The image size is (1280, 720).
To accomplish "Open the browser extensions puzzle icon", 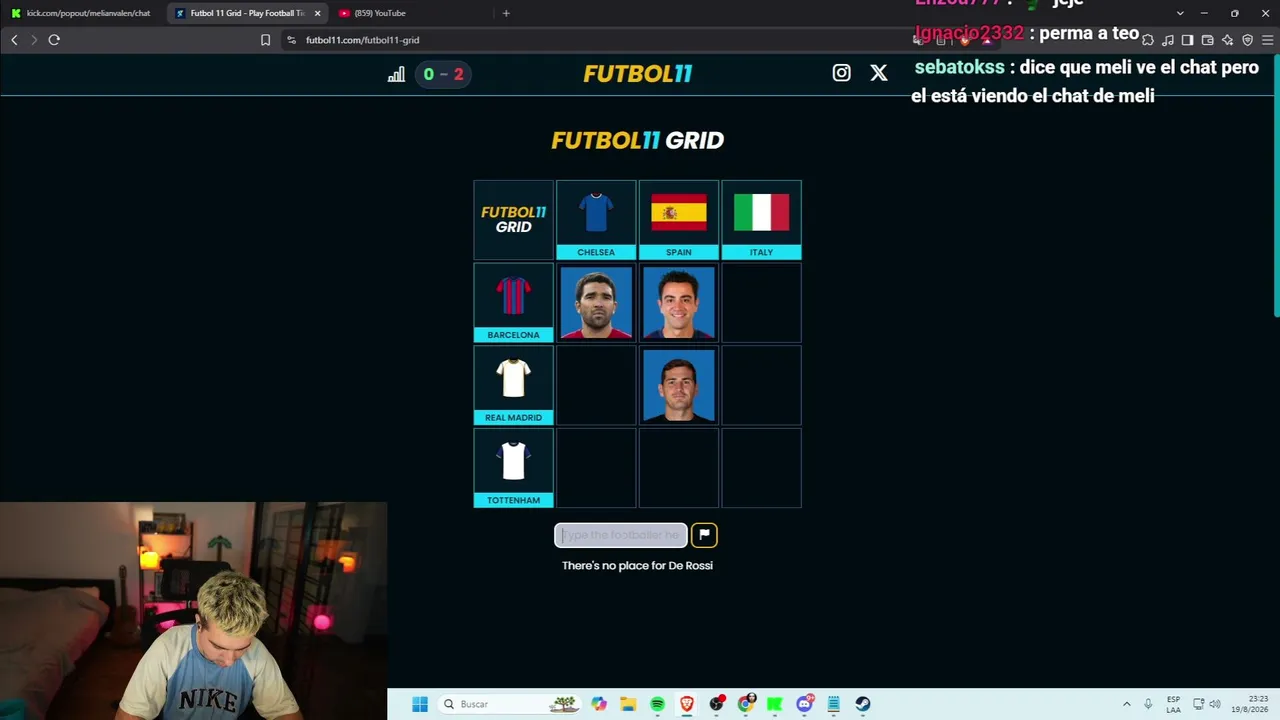I will [x=1147, y=40].
